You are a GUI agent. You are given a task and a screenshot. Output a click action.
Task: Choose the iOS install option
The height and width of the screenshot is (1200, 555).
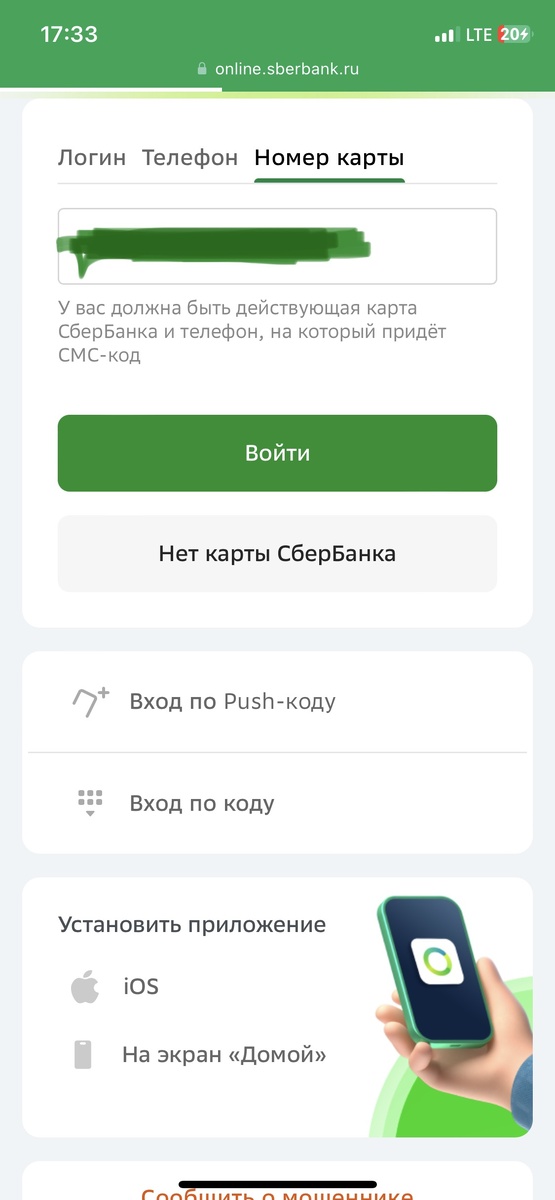141,987
